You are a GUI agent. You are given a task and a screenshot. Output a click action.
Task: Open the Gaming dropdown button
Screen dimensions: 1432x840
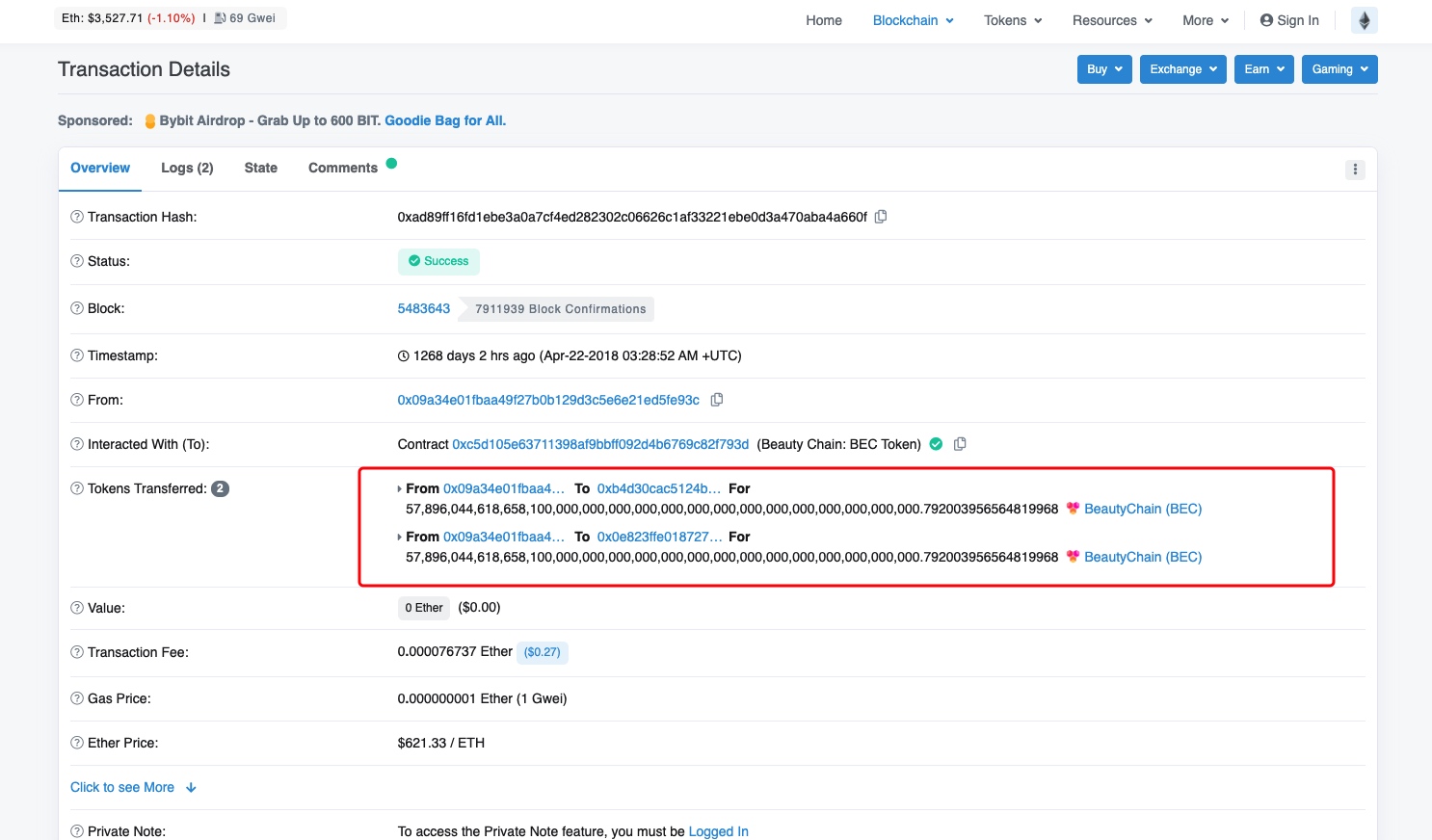click(x=1339, y=69)
